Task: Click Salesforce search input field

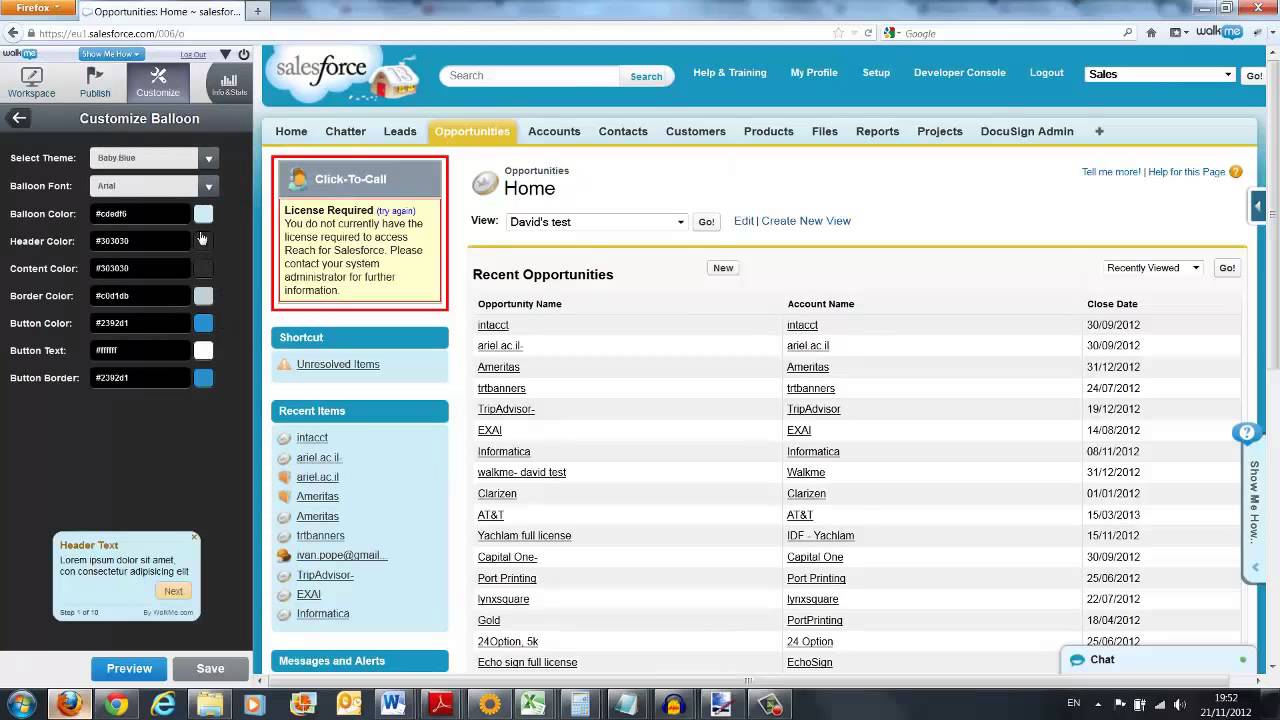Action: (531, 76)
